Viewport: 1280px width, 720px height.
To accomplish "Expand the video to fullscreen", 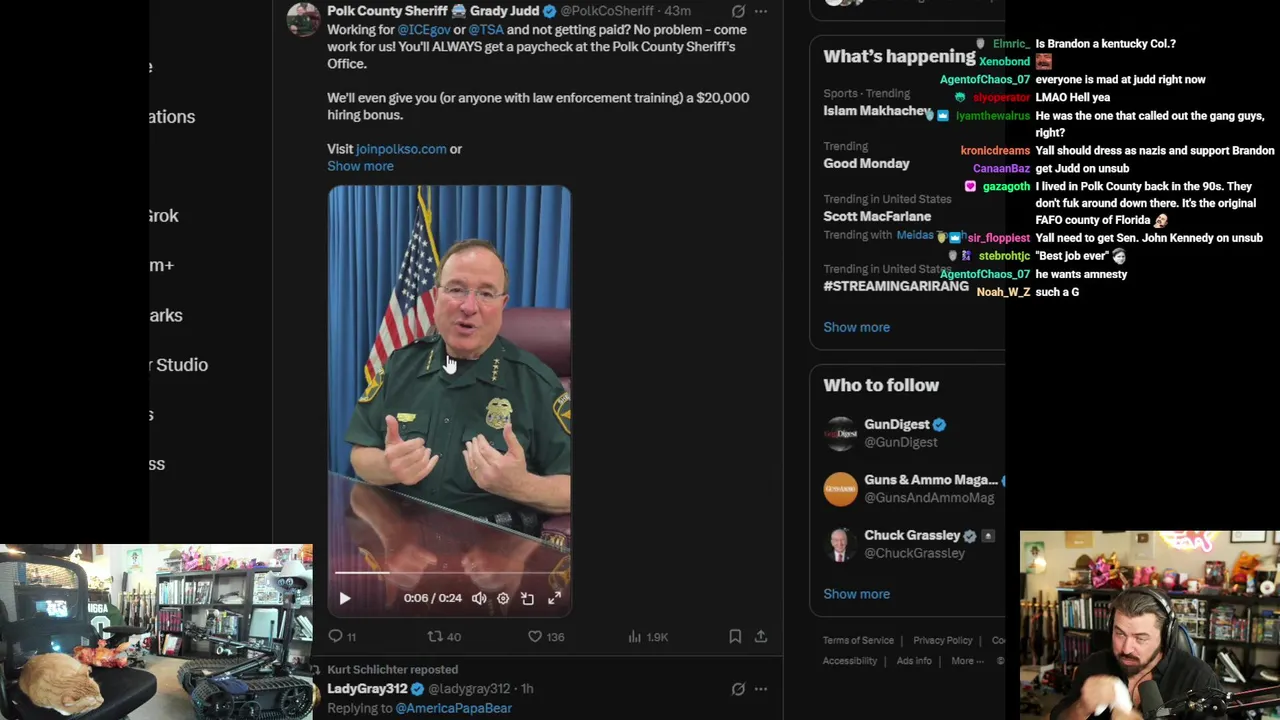I will (x=554, y=598).
